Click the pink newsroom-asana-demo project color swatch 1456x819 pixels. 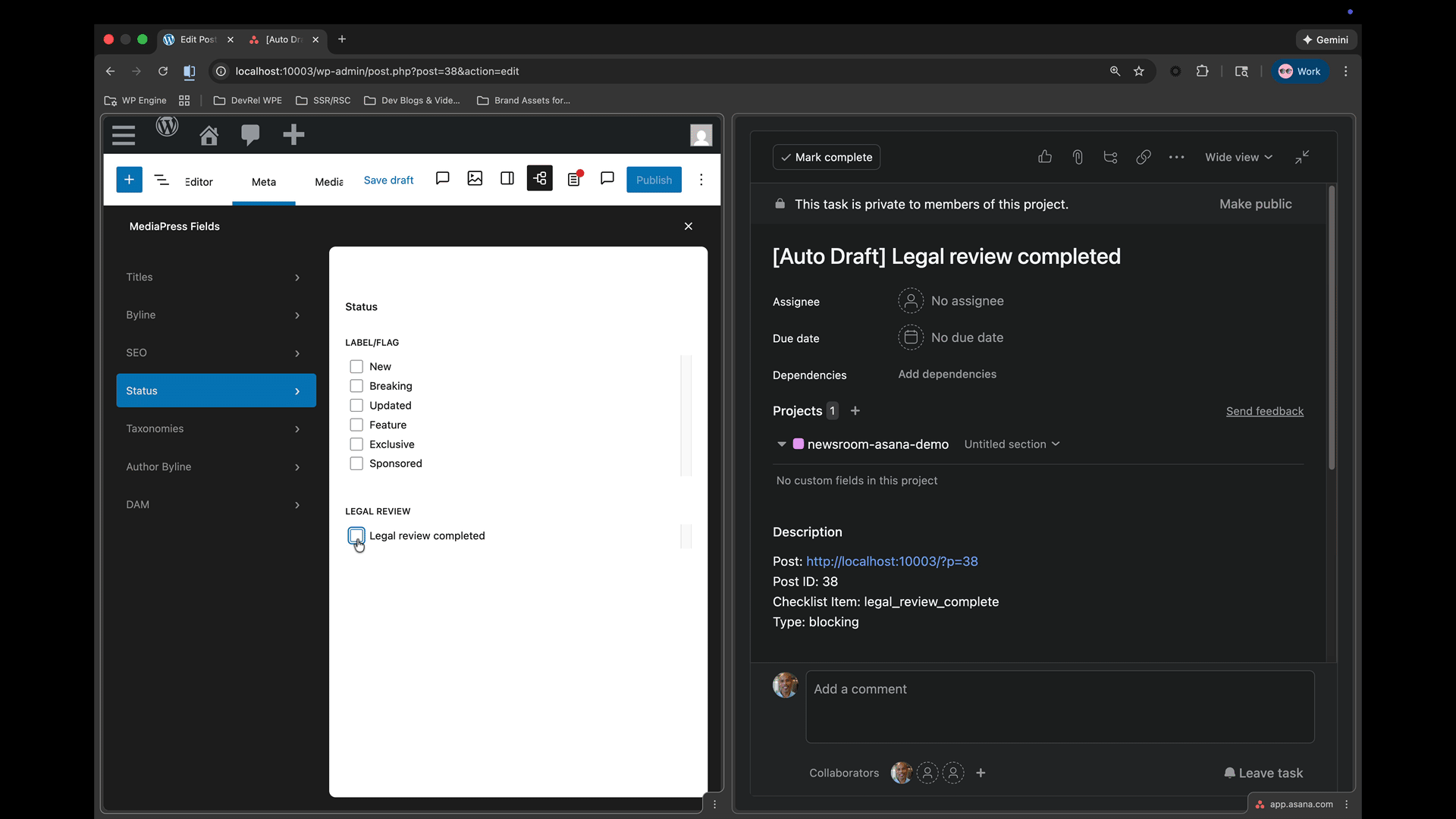point(798,444)
